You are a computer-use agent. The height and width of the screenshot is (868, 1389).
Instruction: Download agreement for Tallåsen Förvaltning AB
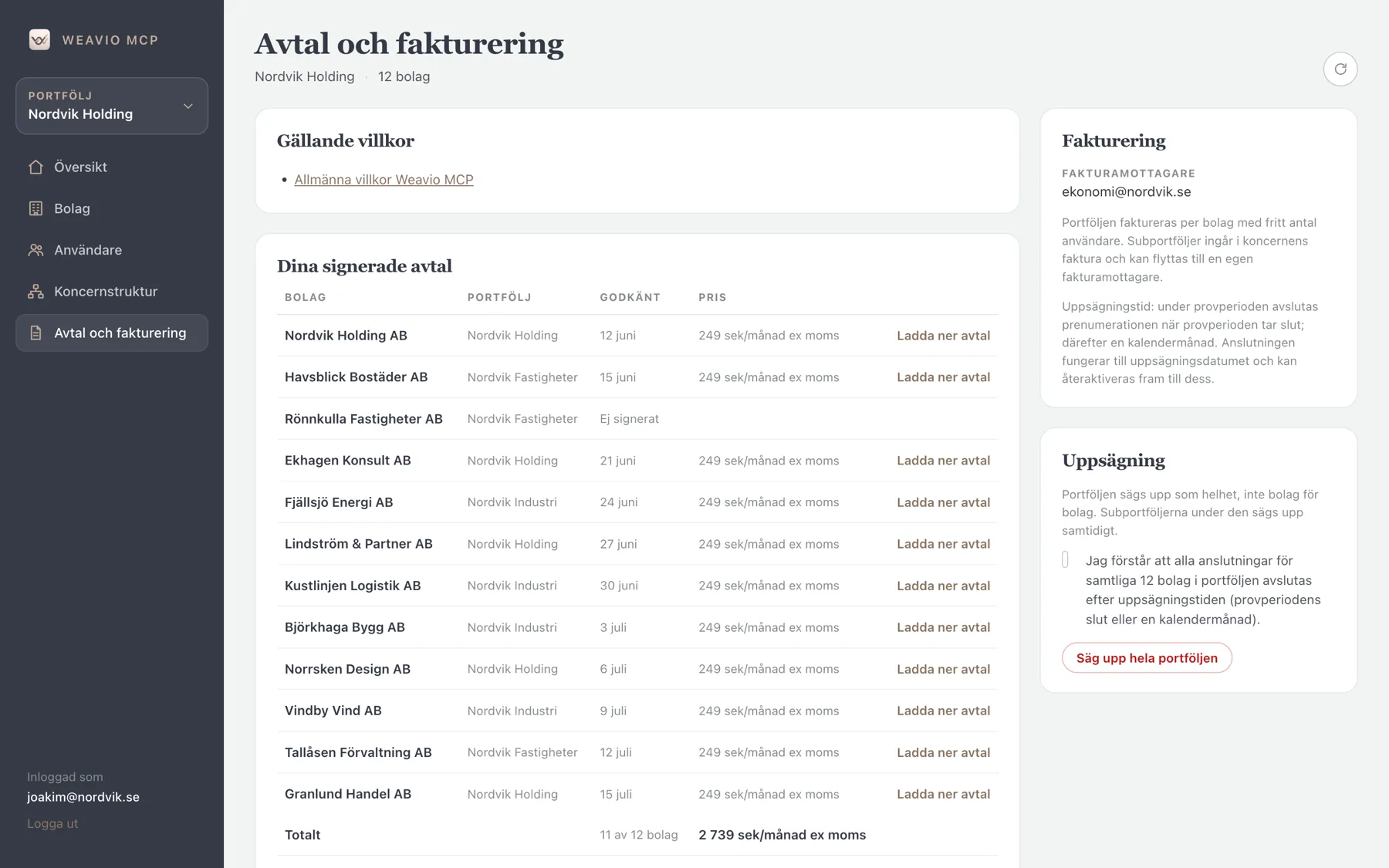click(943, 752)
